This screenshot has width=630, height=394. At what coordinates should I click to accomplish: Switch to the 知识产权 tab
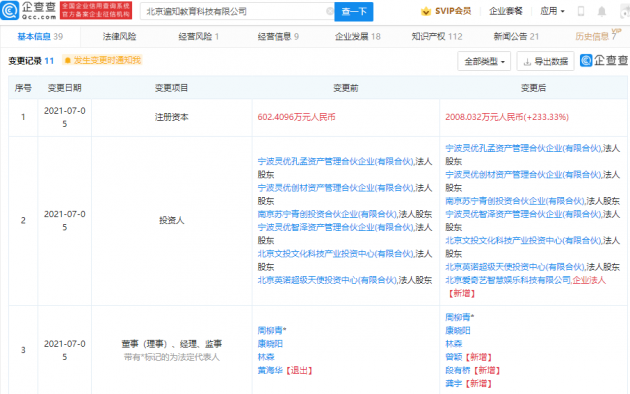coord(437,37)
